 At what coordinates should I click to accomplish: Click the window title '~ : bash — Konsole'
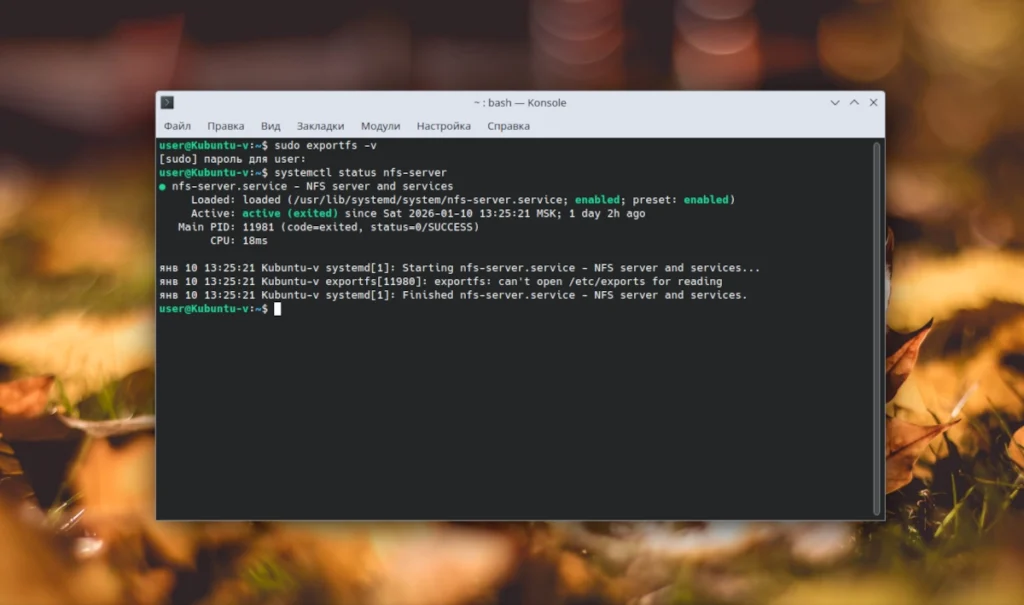pos(520,103)
